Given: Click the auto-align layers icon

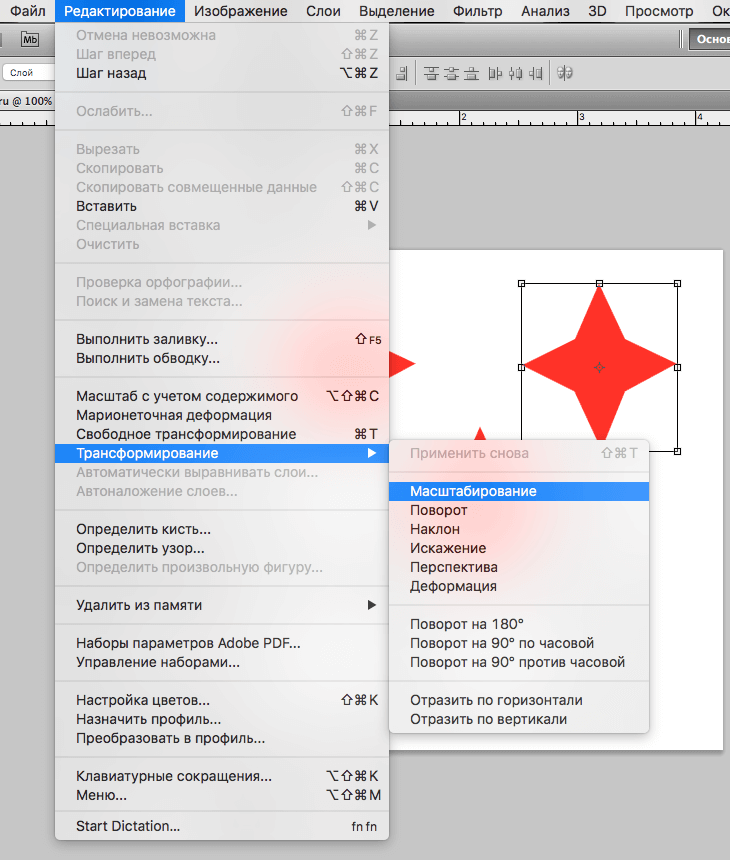Looking at the screenshot, I should tap(565, 73).
